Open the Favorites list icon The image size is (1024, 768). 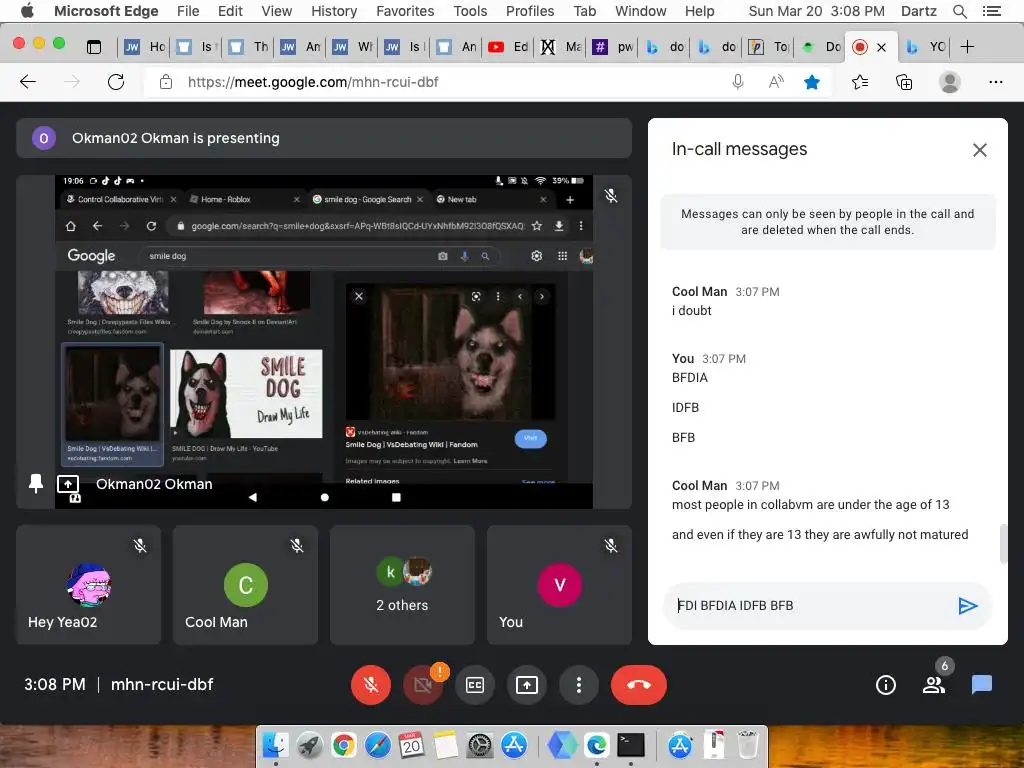(x=860, y=82)
